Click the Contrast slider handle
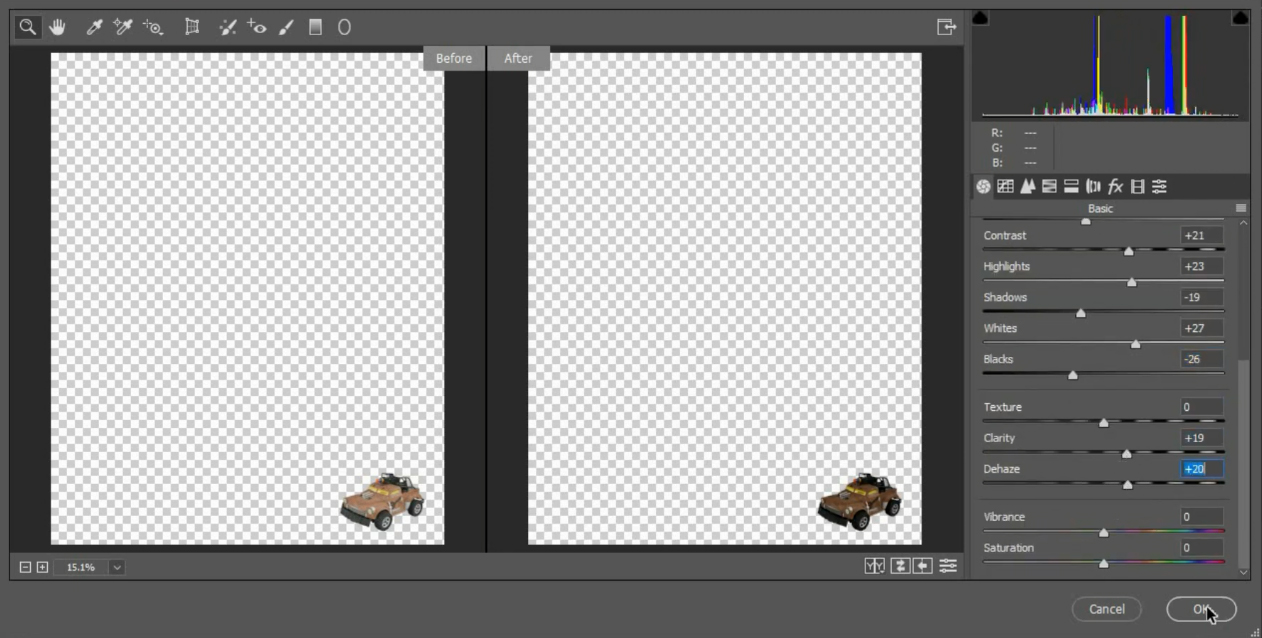The image size is (1262, 638). (x=1129, y=251)
